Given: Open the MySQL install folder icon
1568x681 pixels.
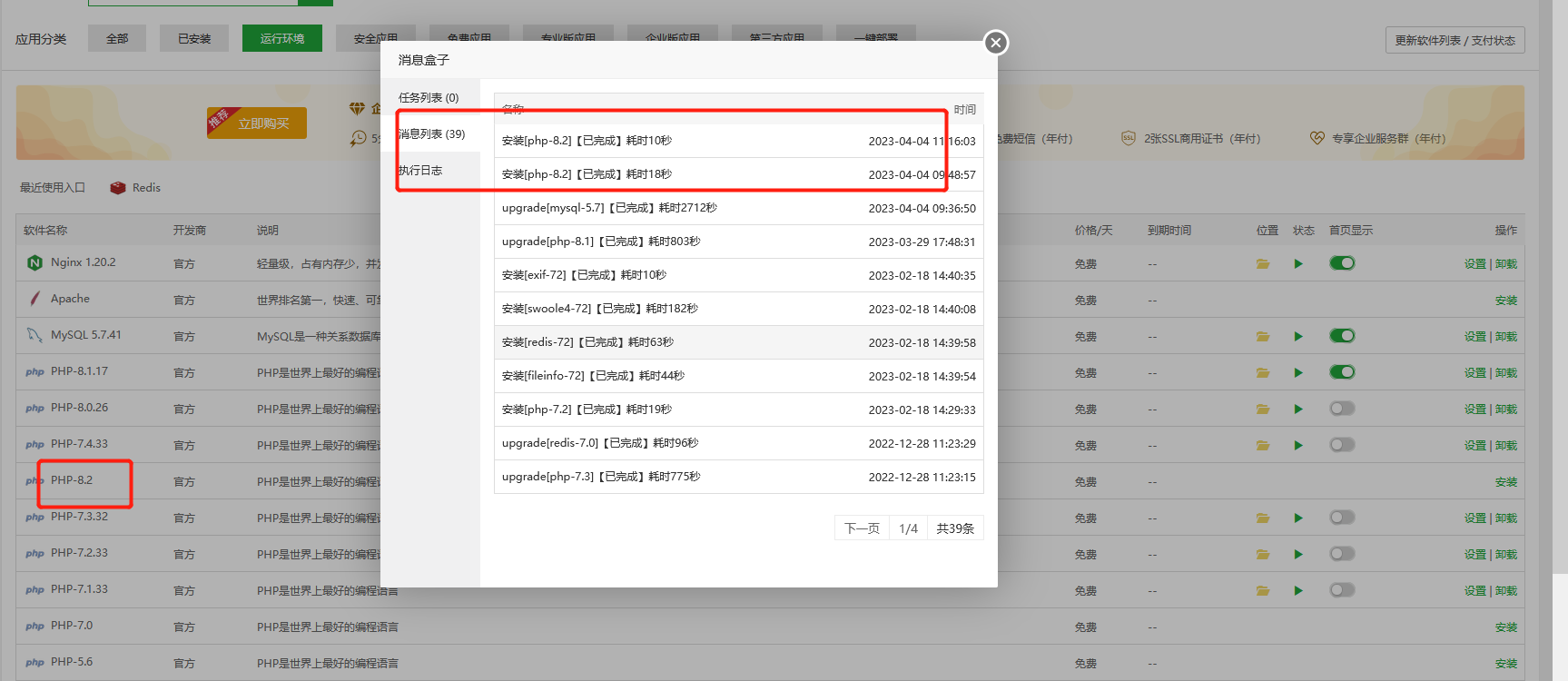Looking at the screenshot, I should pos(1263,336).
